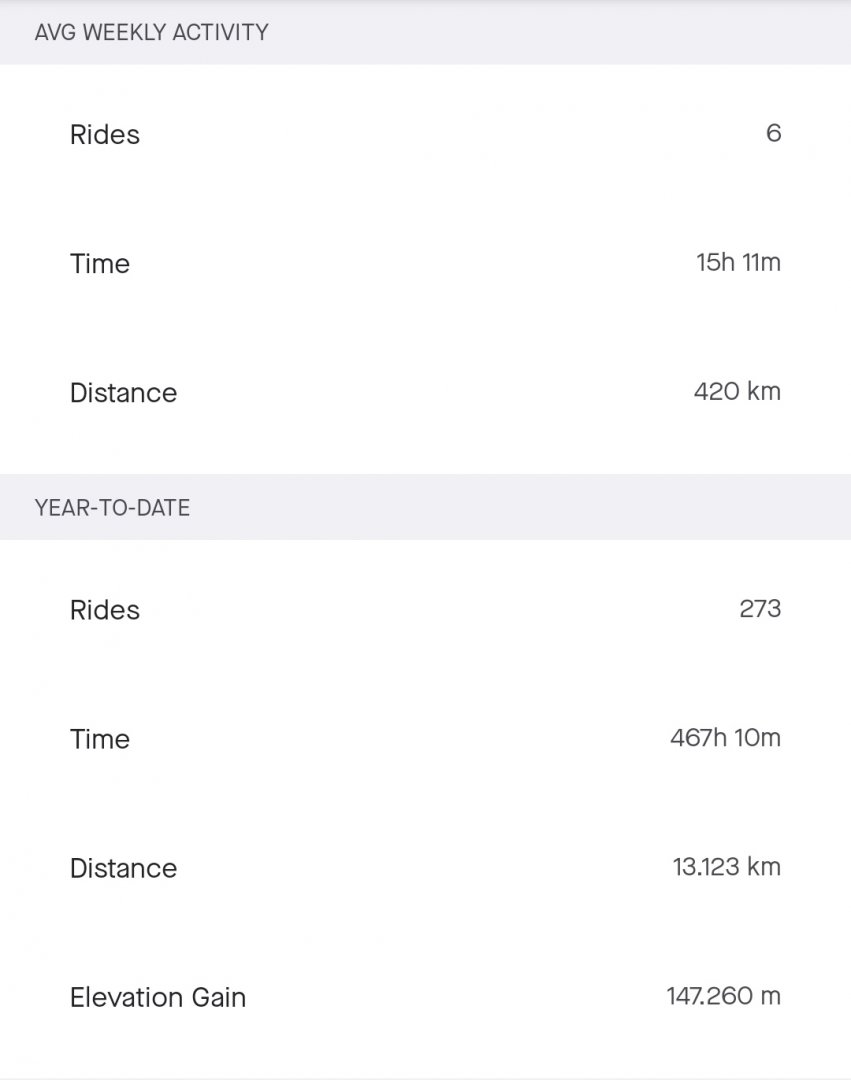Tap the 467h hours figure
This screenshot has height=1080, width=851.
coord(699,738)
